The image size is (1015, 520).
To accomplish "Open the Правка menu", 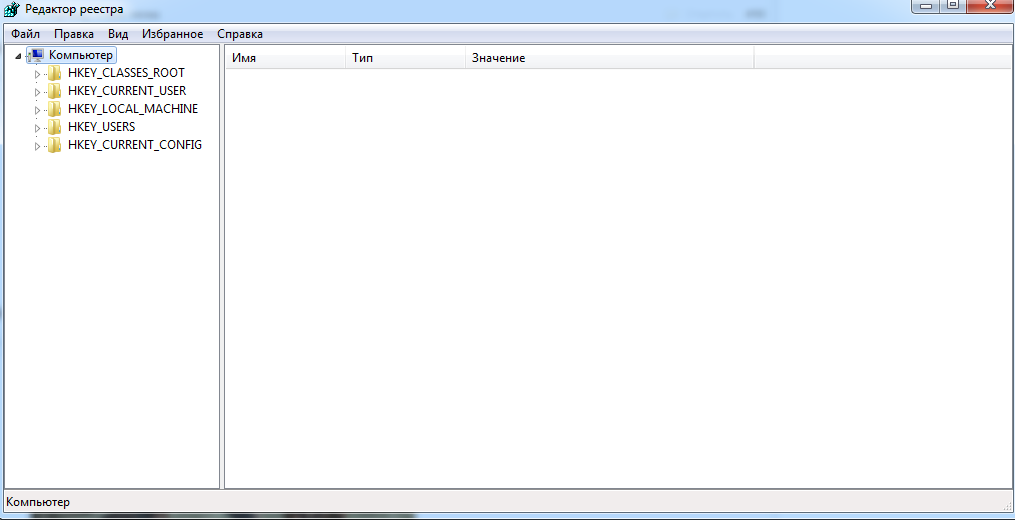I will 74,34.
